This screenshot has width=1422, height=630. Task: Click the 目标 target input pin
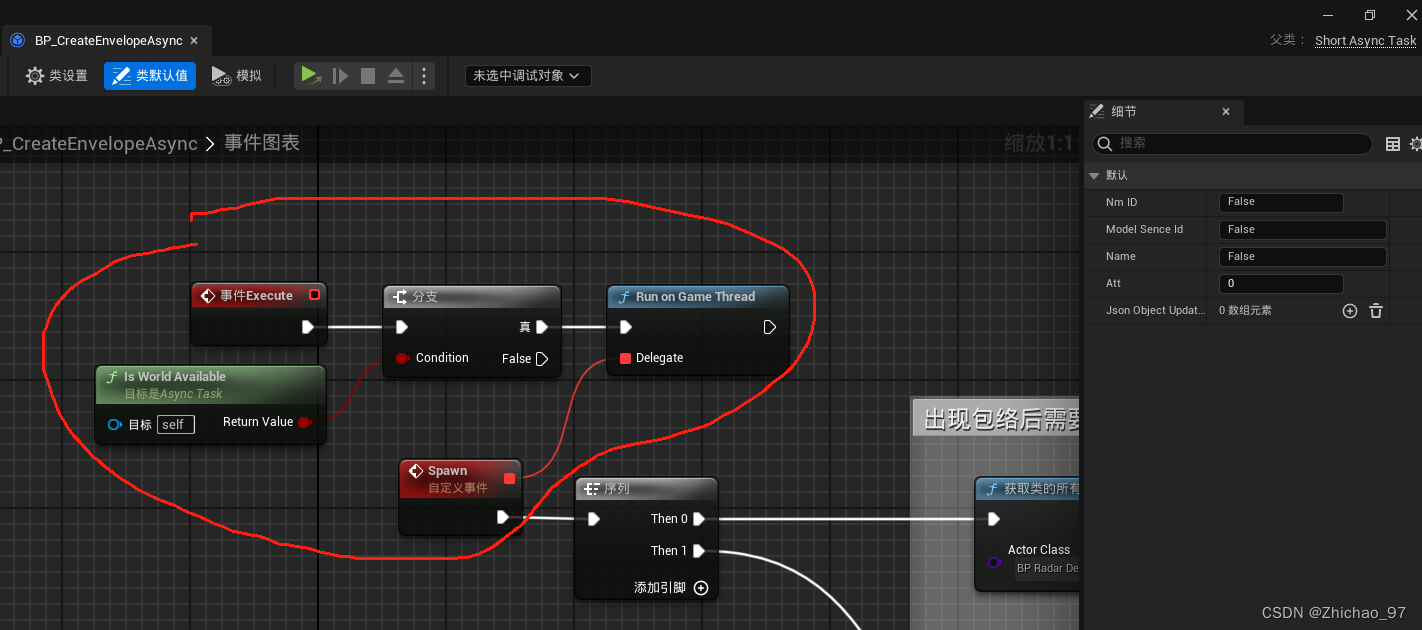(x=114, y=425)
